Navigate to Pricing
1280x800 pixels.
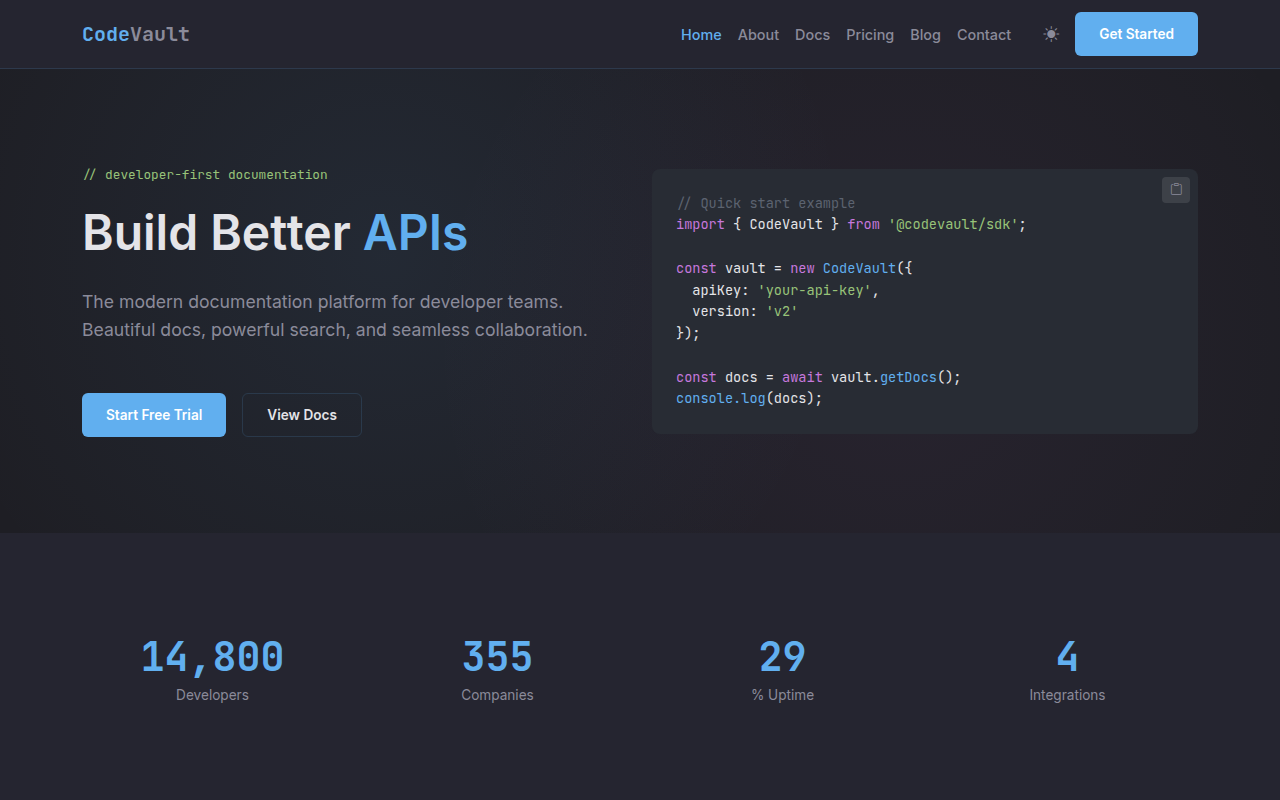(870, 35)
